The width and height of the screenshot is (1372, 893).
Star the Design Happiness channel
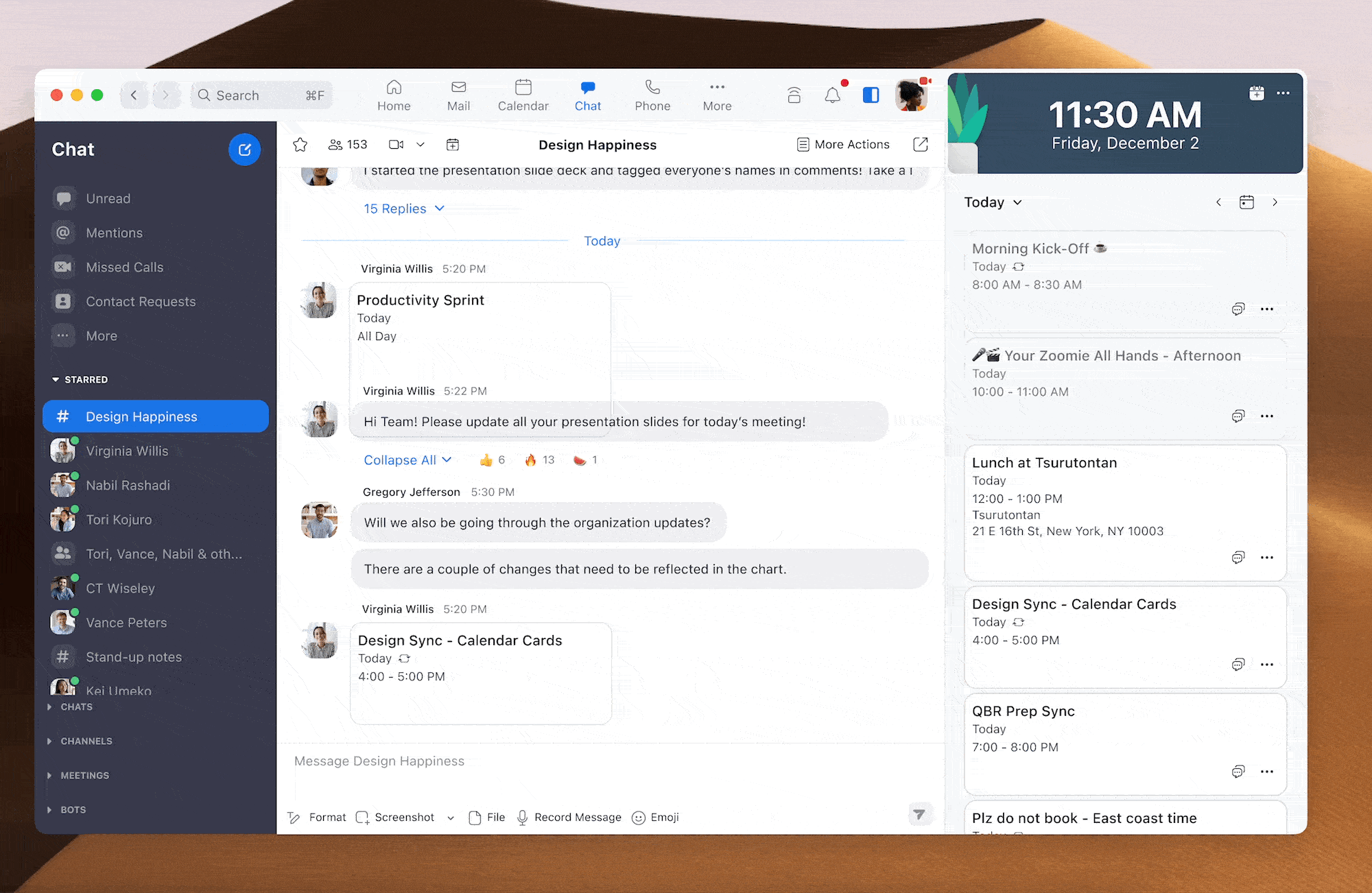300,145
